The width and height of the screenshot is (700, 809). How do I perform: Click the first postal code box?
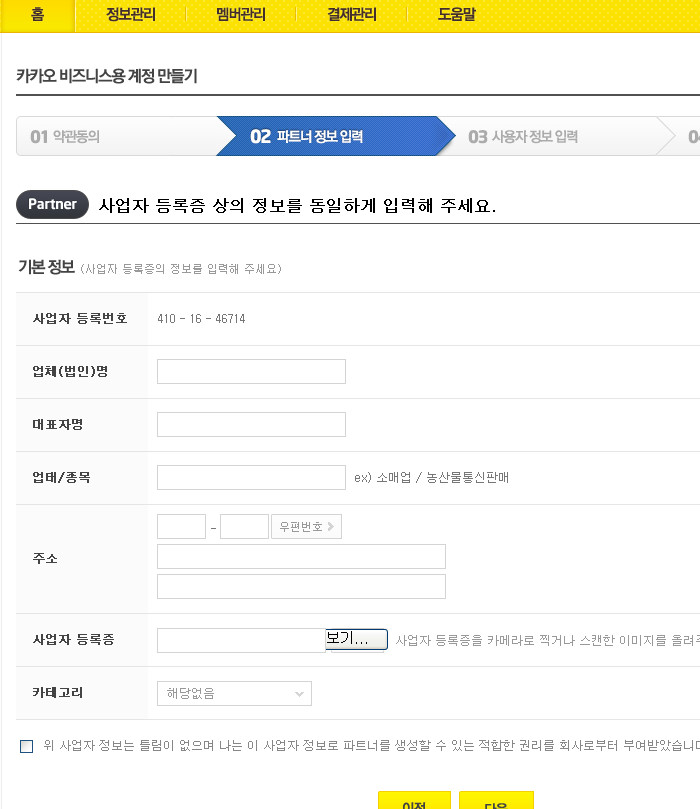pos(182,527)
